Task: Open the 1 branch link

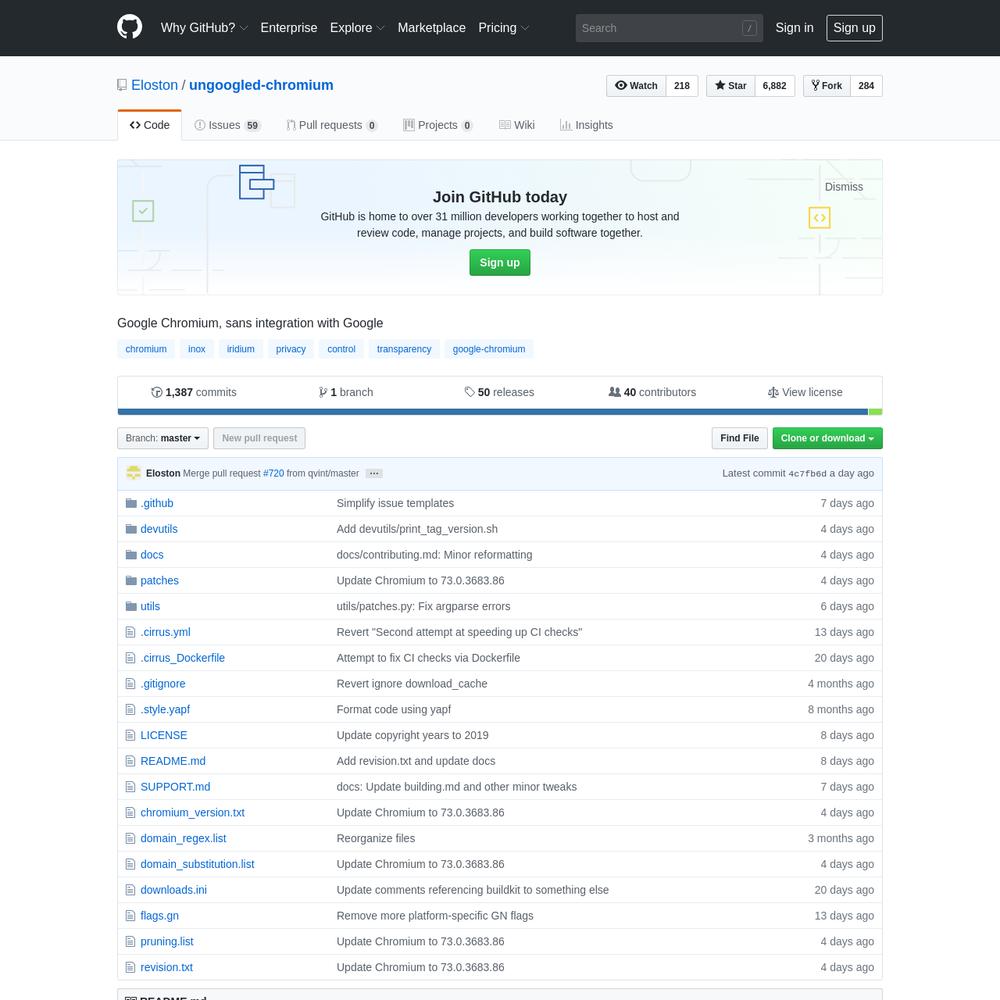Action: click(x=346, y=392)
